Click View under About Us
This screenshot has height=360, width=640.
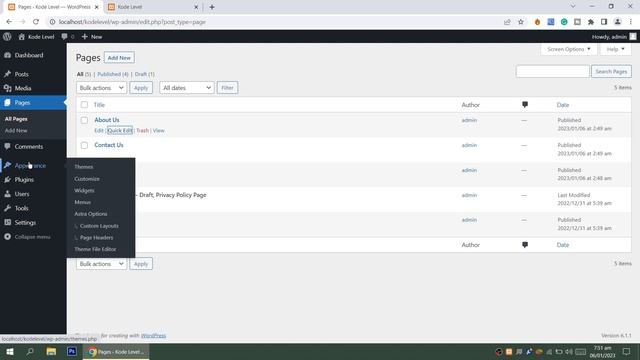(x=158, y=131)
